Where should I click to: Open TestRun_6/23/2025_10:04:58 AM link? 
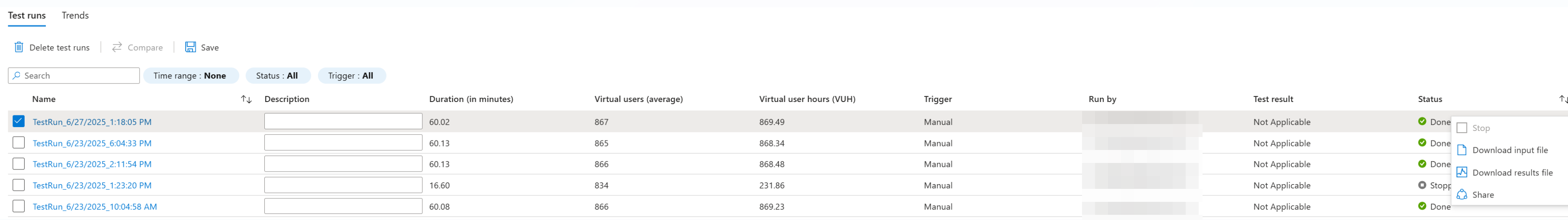pyautogui.click(x=94, y=207)
